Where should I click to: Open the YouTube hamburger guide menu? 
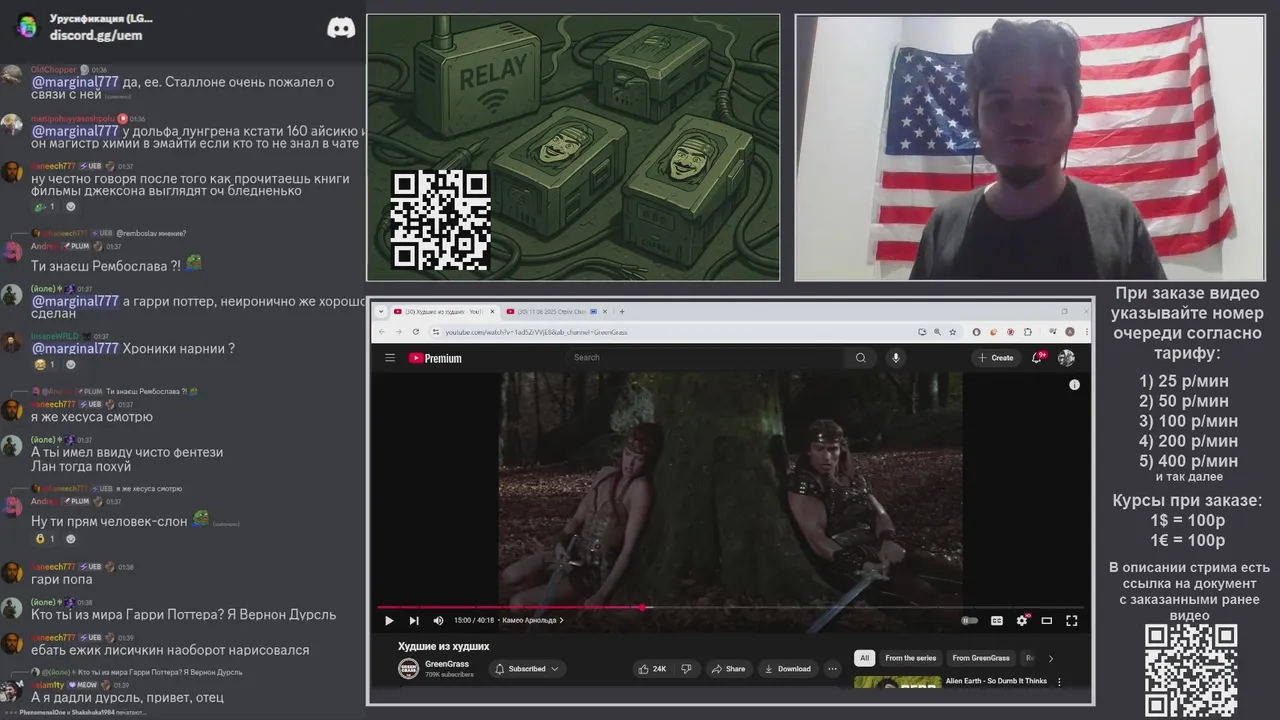389,358
